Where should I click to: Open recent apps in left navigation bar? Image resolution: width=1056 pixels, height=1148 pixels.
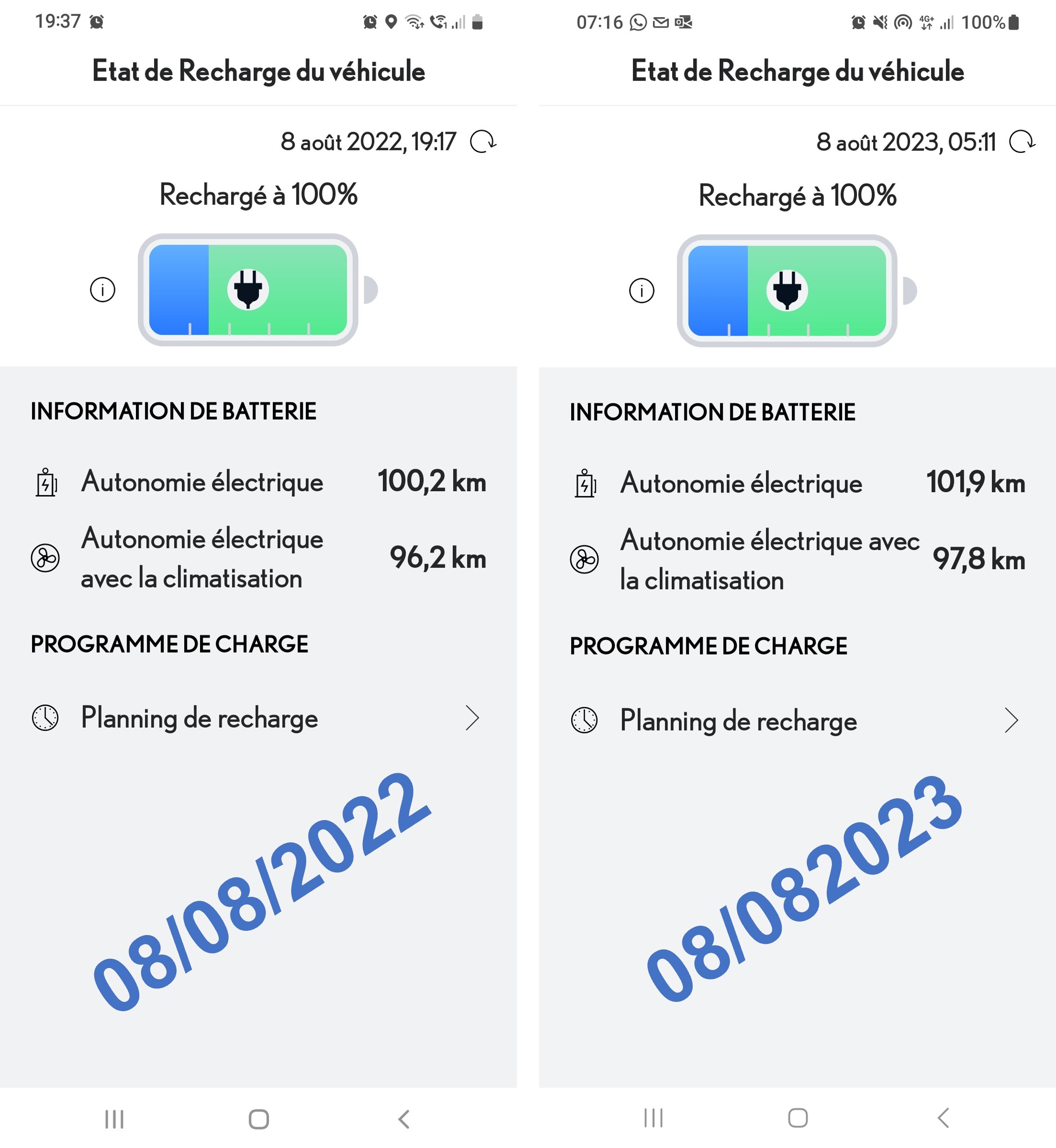114,1119
